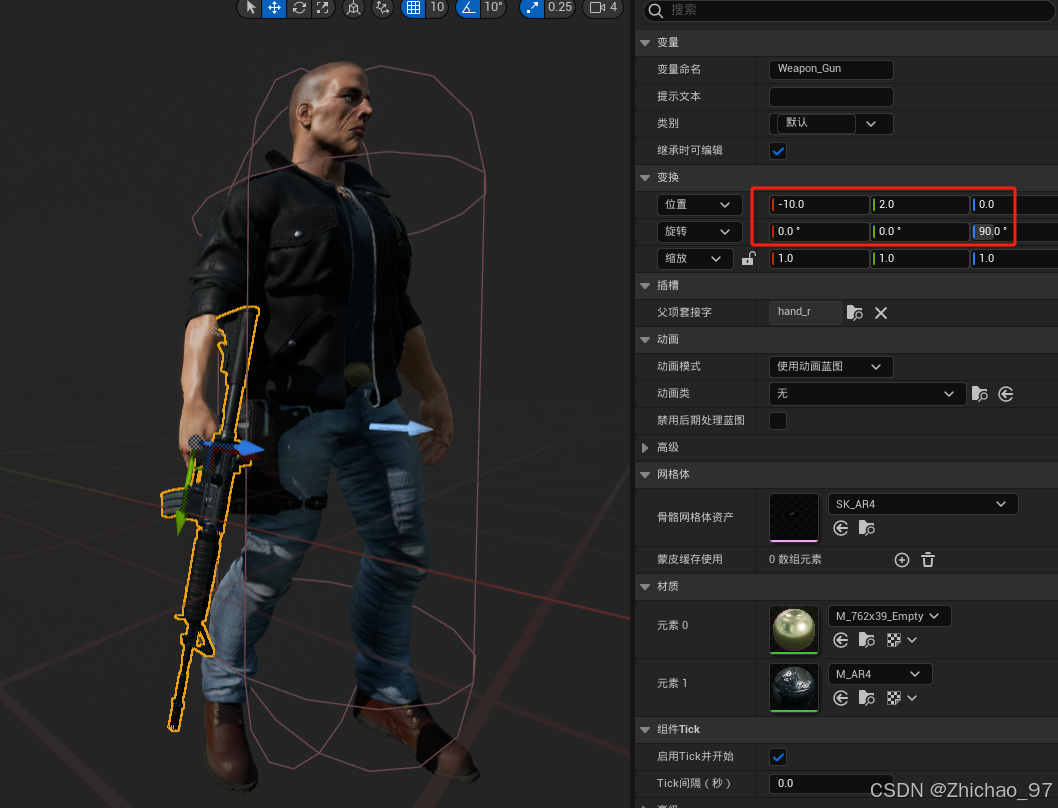1058x808 pixels.
Task: Switch to the scale tool
Action: coord(323,7)
